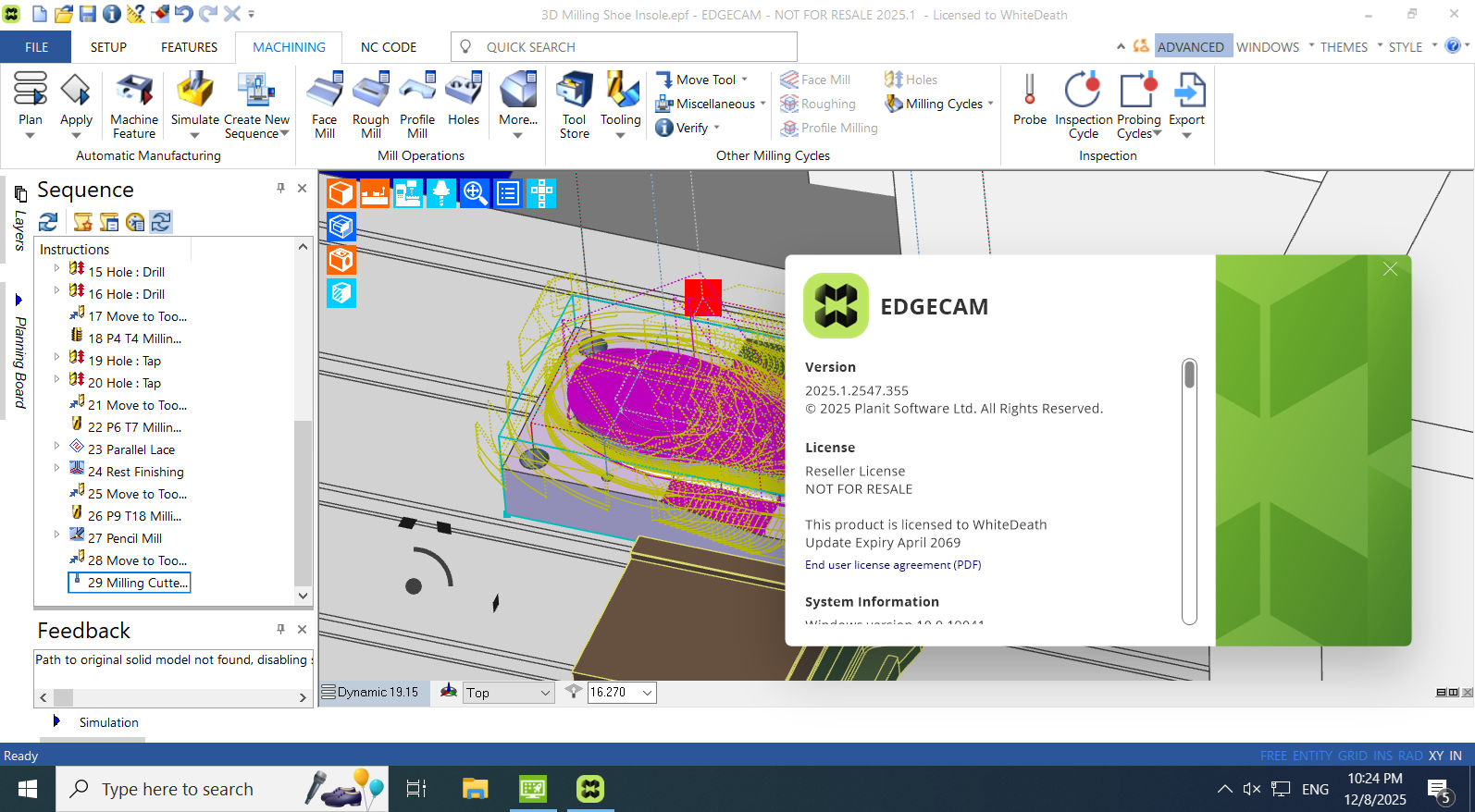Pin the Sequence panel
This screenshot has height=812, width=1475.
(280, 189)
